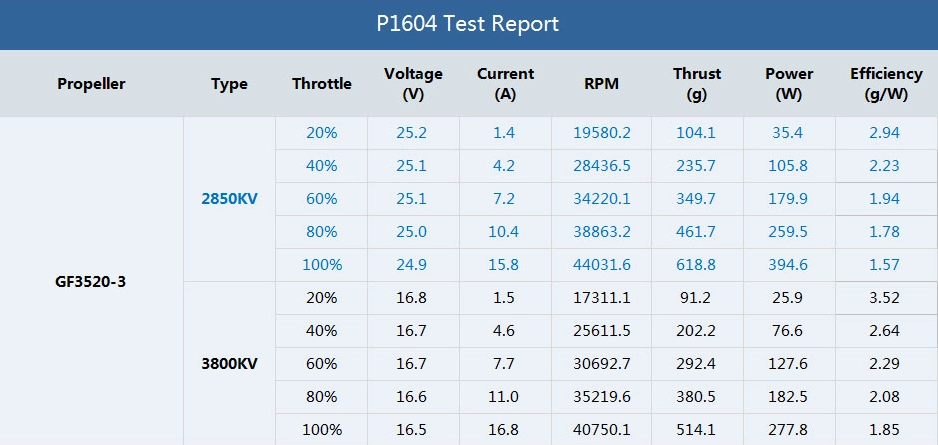Click the Type column header
This screenshot has height=445, width=938.
(x=229, y=84)
